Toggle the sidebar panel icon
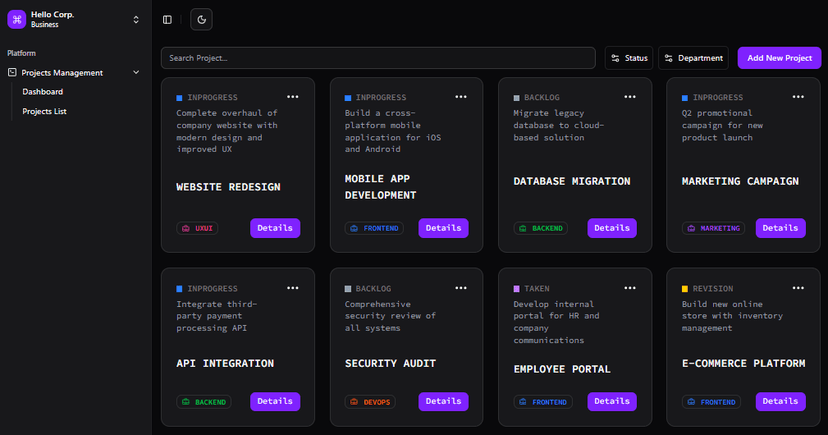 [x=167, y=19]
